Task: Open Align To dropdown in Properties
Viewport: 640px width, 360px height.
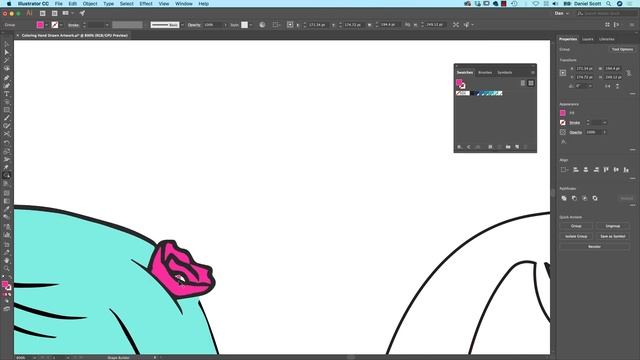Action: coord(564,170)
